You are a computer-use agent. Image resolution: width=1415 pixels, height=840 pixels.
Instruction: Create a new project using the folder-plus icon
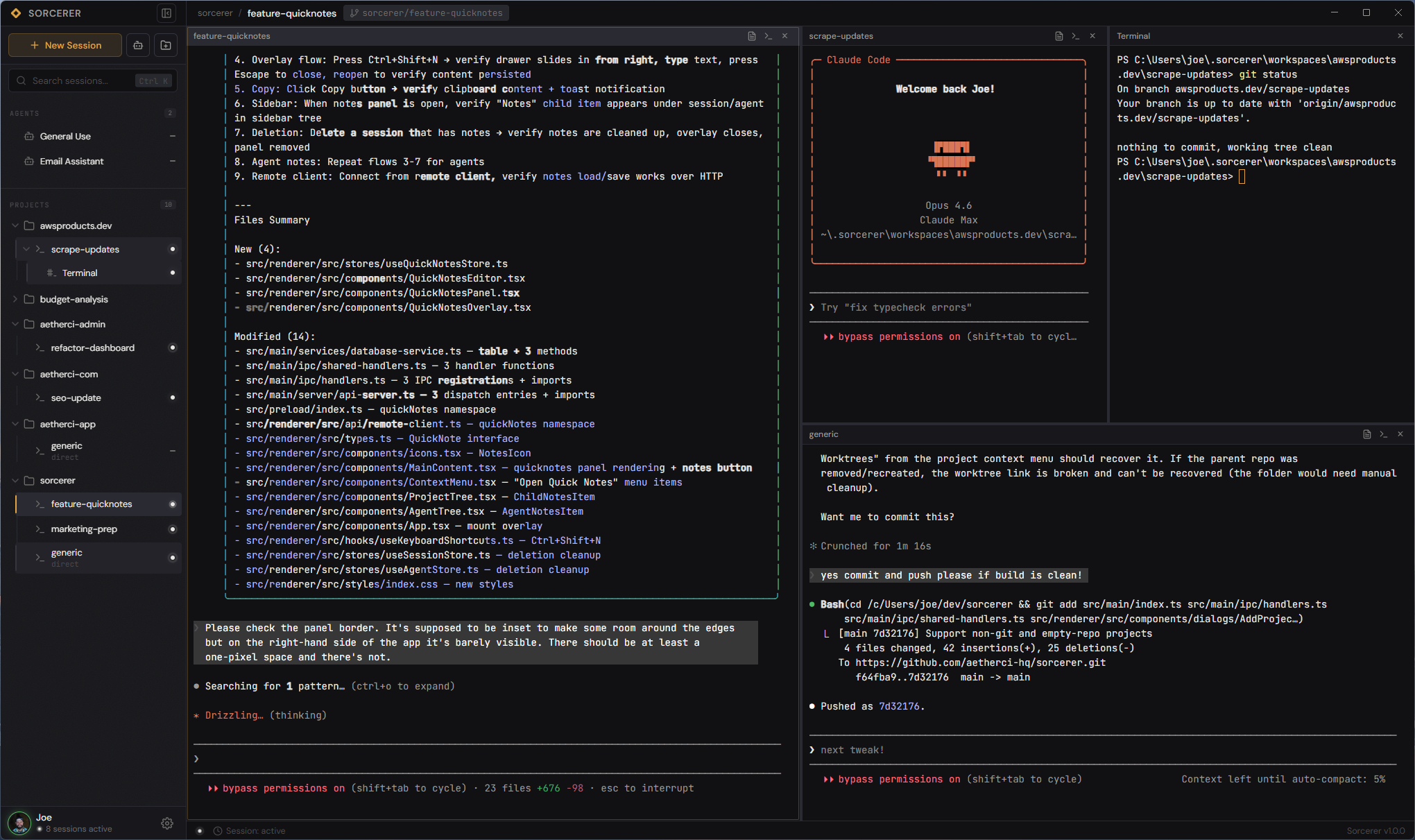click(x=166, y=45)
